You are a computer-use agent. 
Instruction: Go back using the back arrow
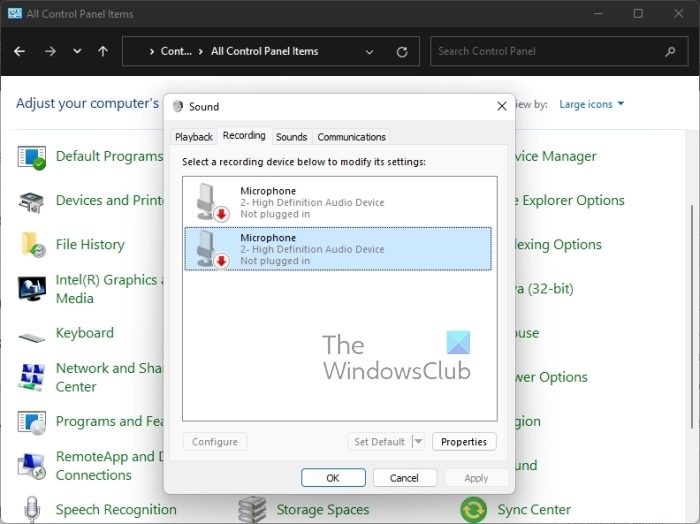19,51
